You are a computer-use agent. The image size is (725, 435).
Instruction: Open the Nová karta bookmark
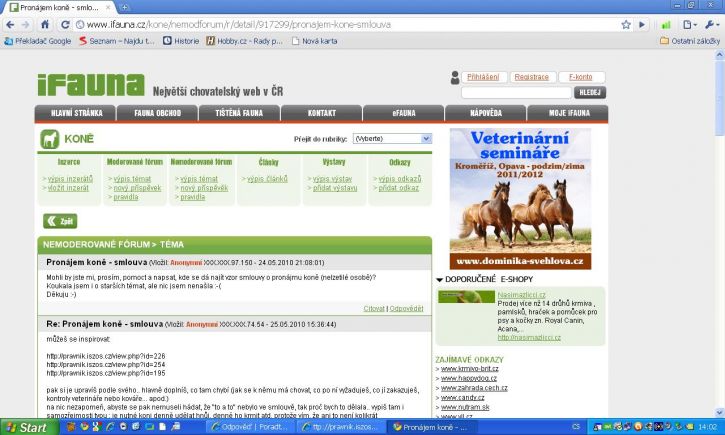pyautogui.click(x=314, y=41)
